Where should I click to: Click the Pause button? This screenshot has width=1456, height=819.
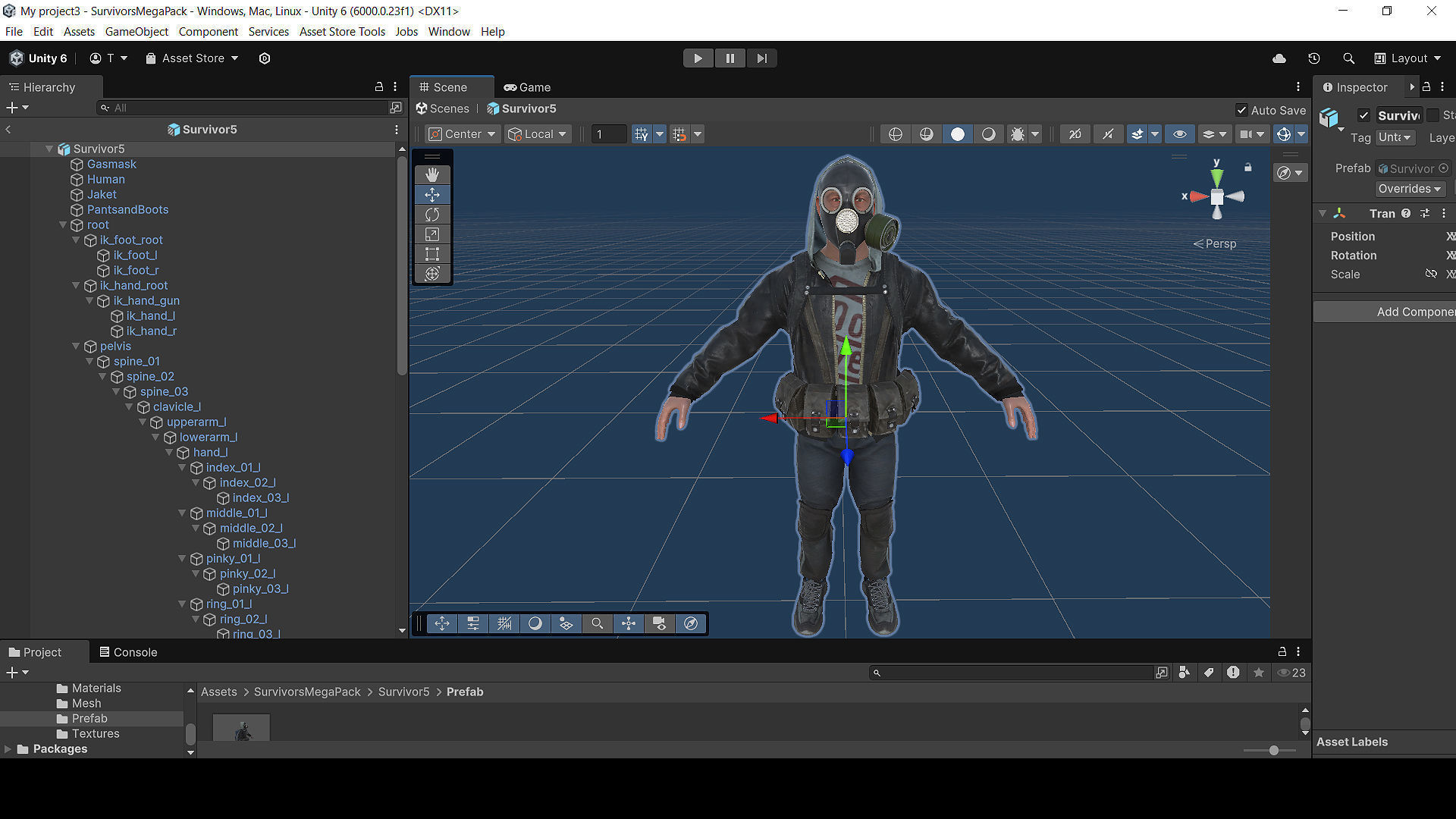730,58
